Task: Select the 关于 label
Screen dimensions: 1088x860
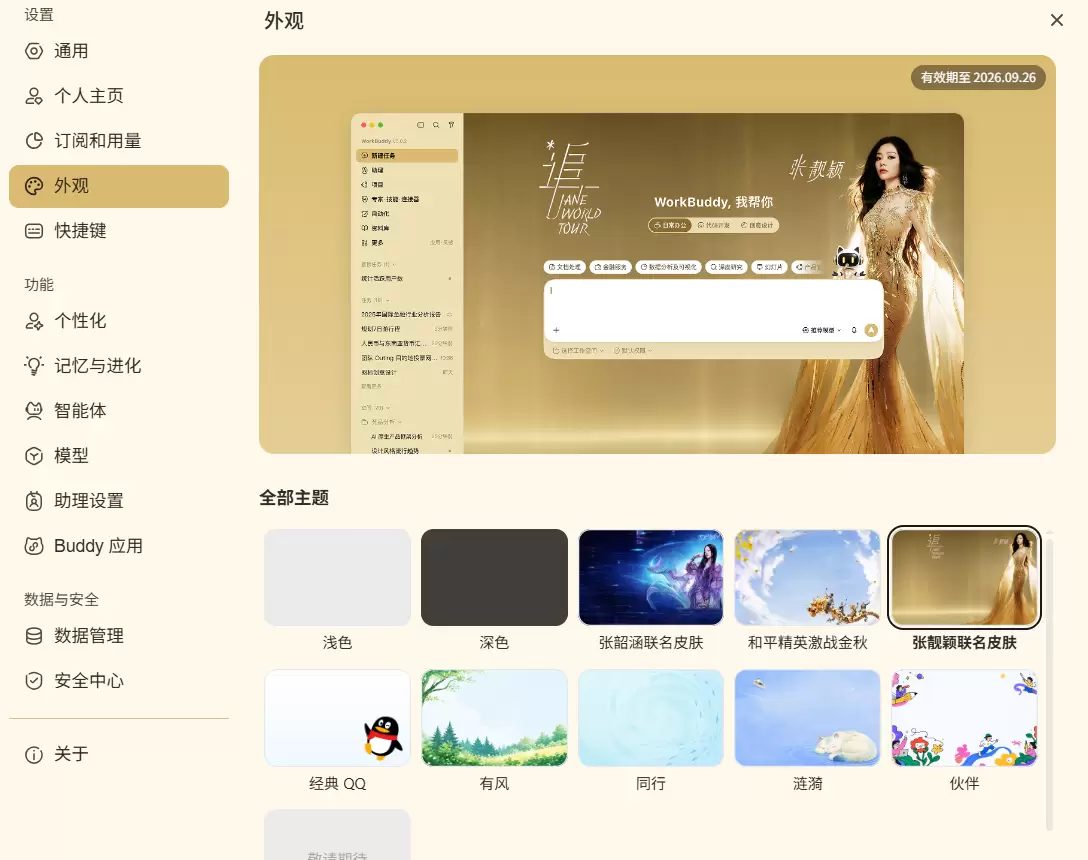Action: click(71, 754)
